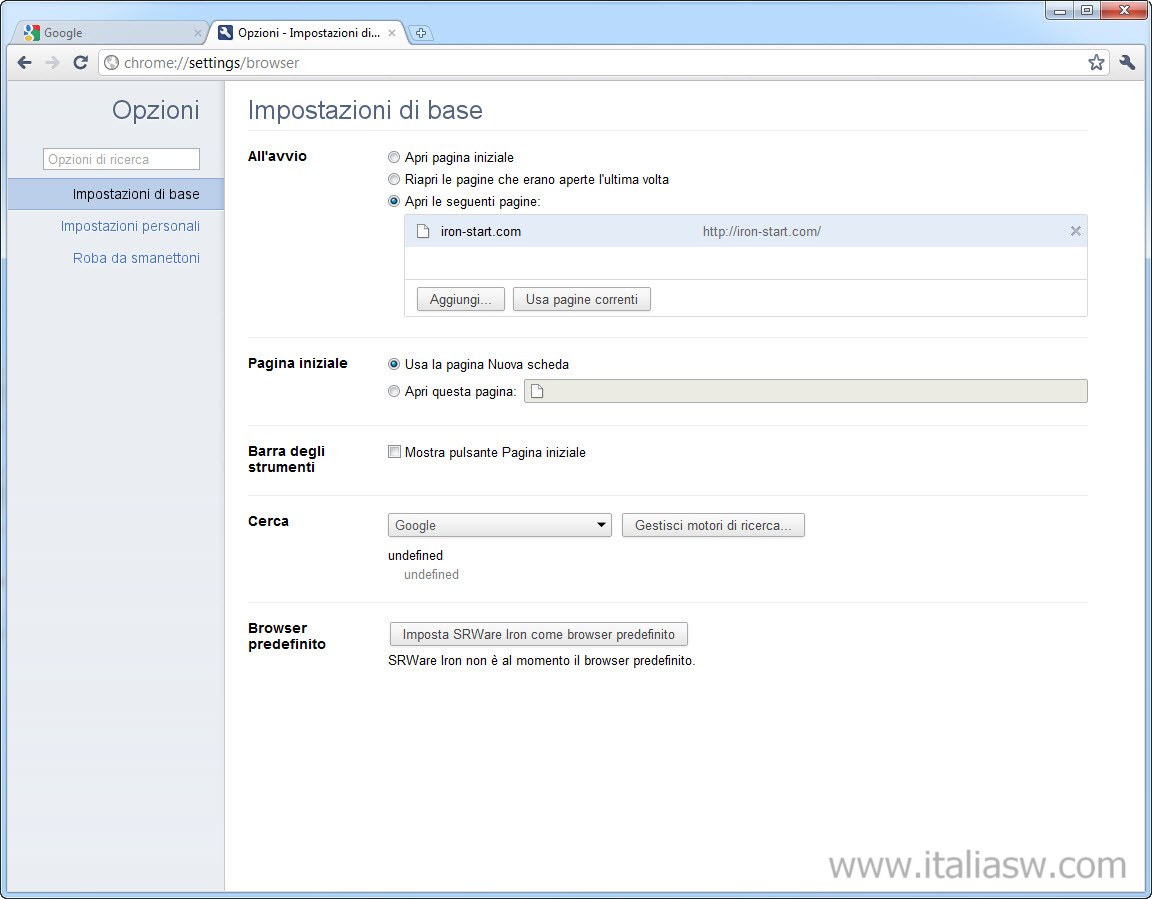Go back using the back arrow

coord(24,62)
